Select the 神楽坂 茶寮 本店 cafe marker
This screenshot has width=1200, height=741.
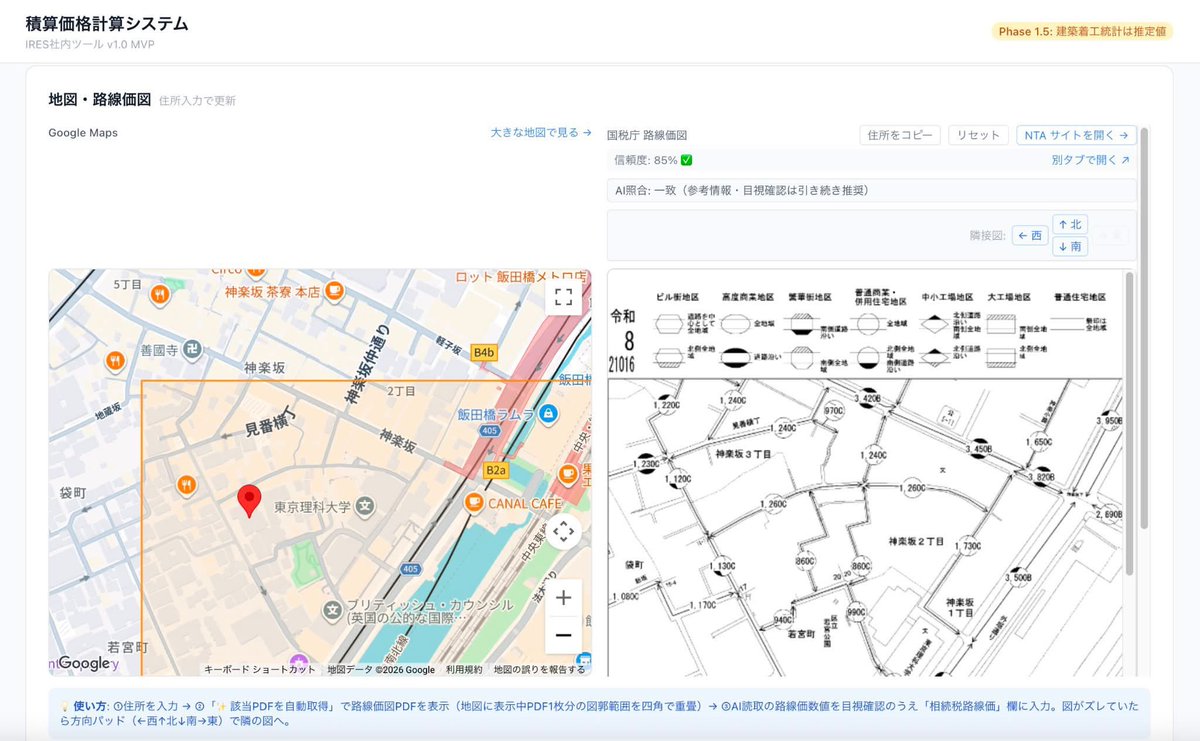click(x=335, y=291)
